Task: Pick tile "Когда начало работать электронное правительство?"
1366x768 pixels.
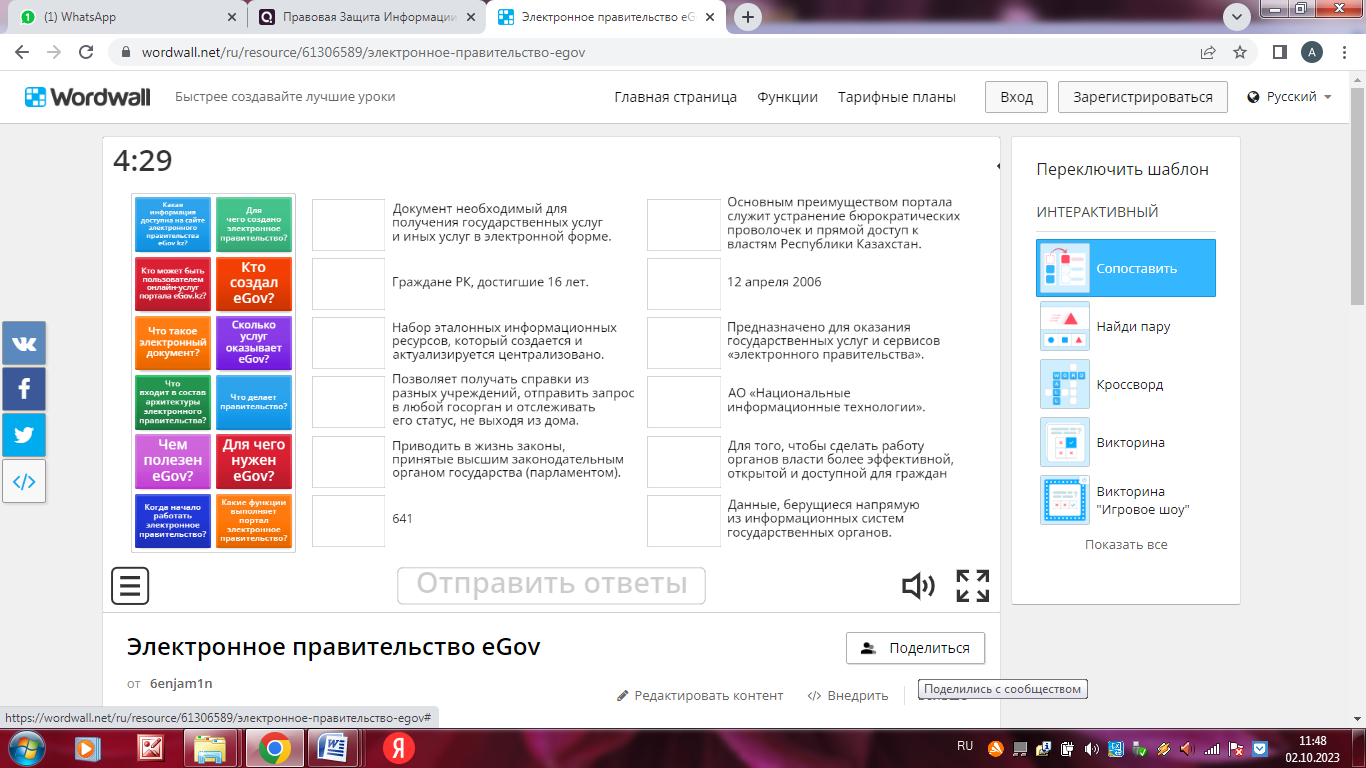Action: [x=173, y=521]
